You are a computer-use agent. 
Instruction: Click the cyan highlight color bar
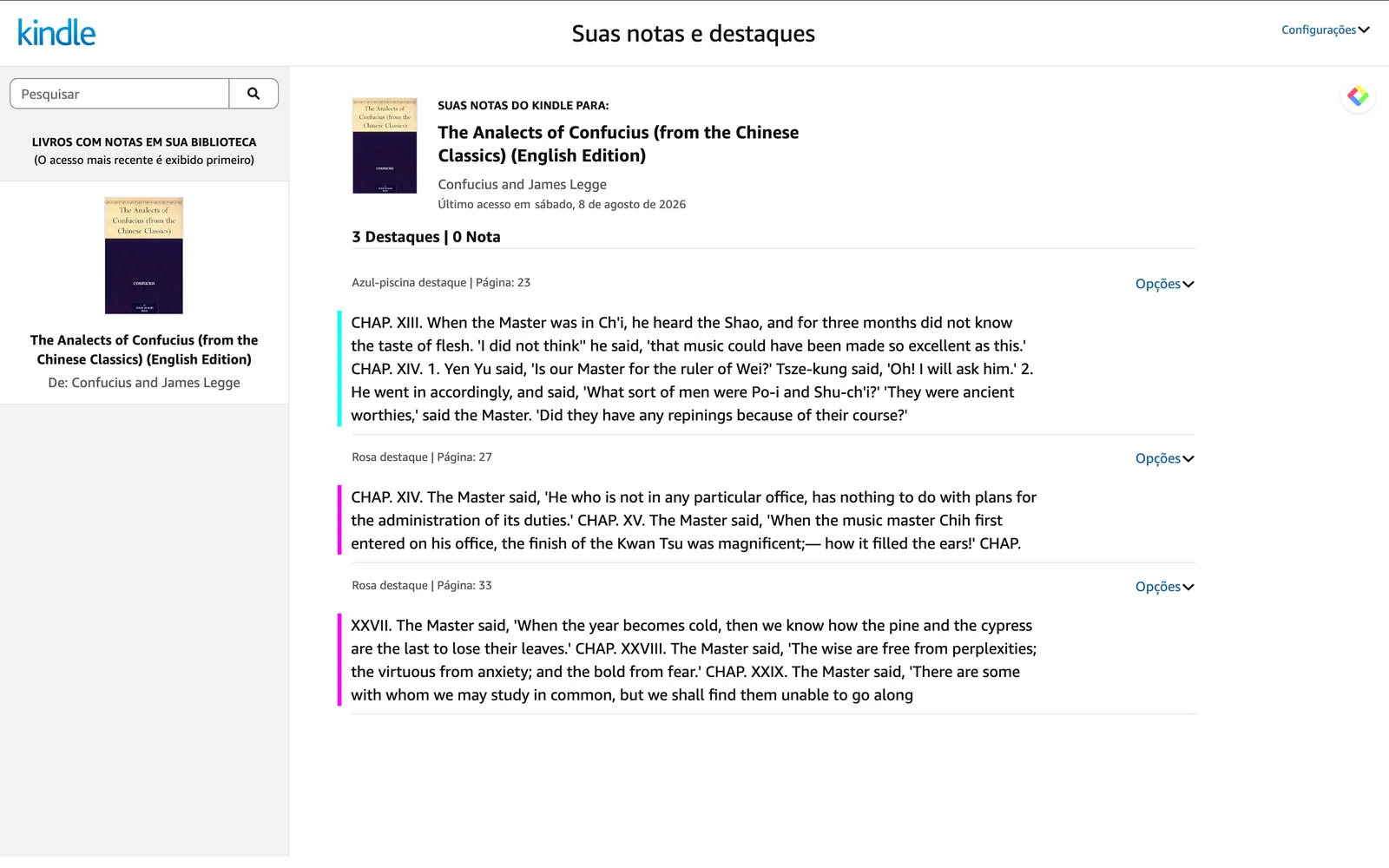[x=339, y=369]
